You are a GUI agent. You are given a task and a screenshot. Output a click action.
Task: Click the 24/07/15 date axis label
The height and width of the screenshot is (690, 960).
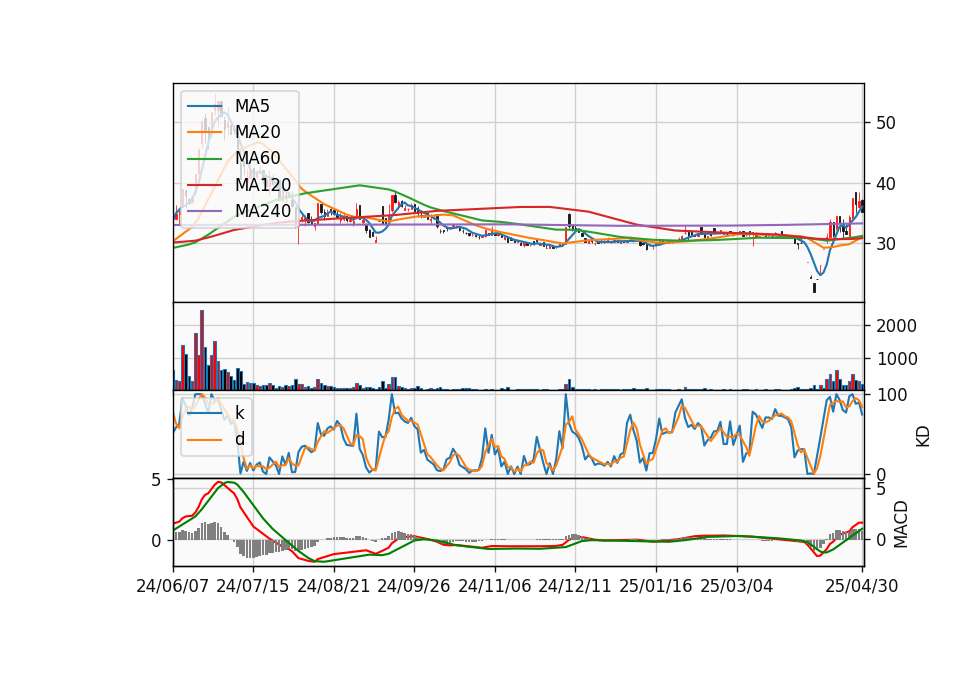(252, 587)
